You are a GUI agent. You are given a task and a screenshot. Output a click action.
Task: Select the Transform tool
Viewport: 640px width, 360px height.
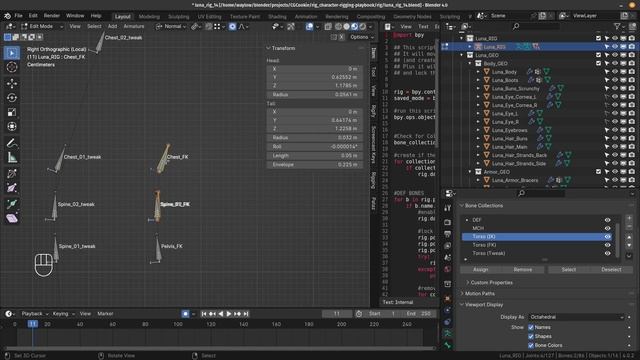pos(12,126)
